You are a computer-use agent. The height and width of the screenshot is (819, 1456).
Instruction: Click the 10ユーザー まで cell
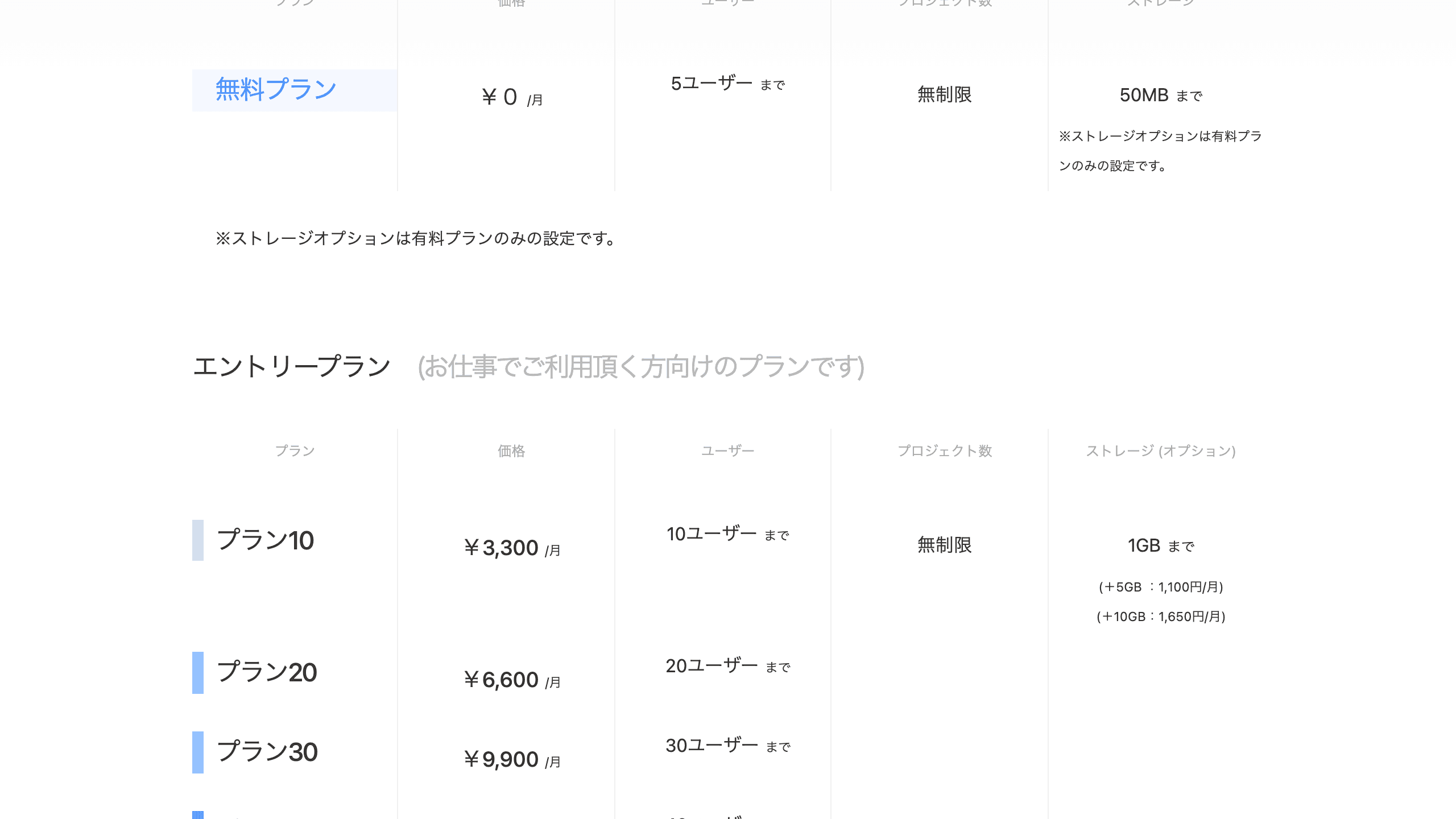tap(728, 534)
